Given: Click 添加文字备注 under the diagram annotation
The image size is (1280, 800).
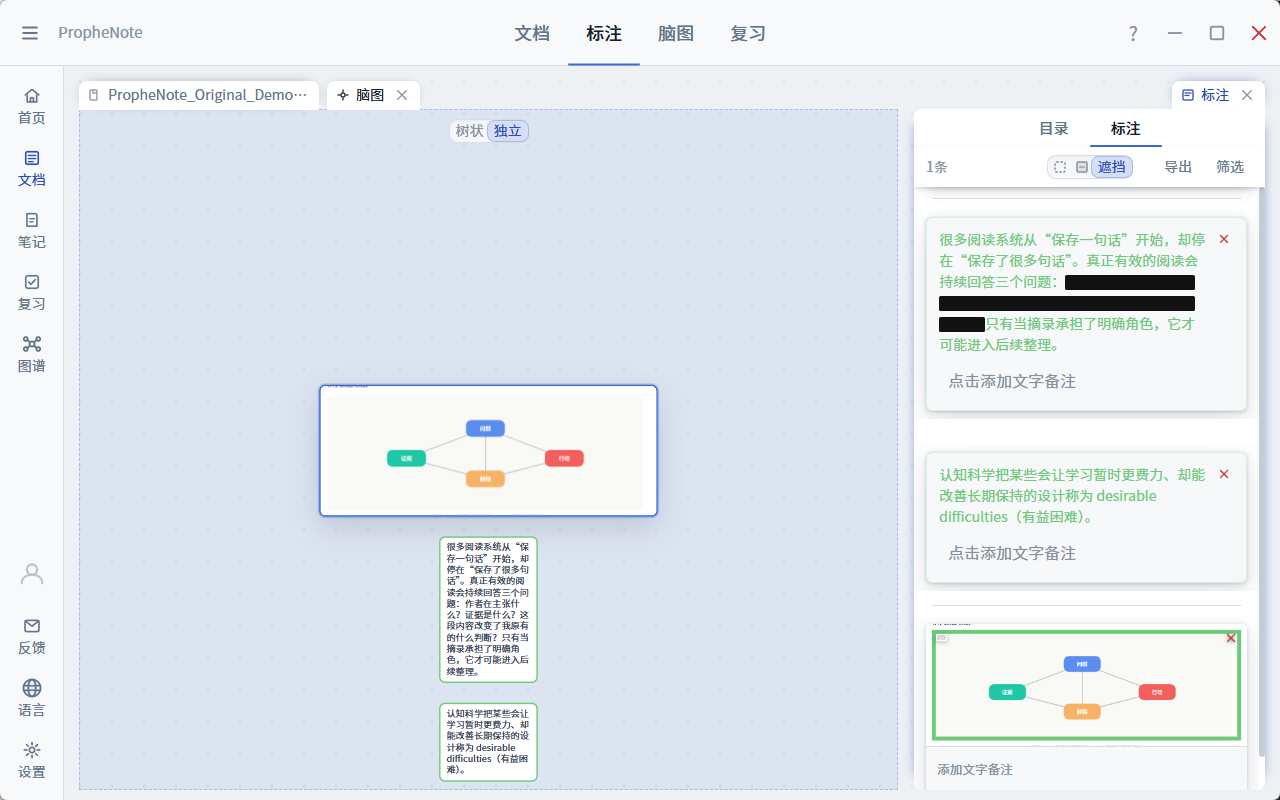Looking at the screenshot, I should [975, 770].
